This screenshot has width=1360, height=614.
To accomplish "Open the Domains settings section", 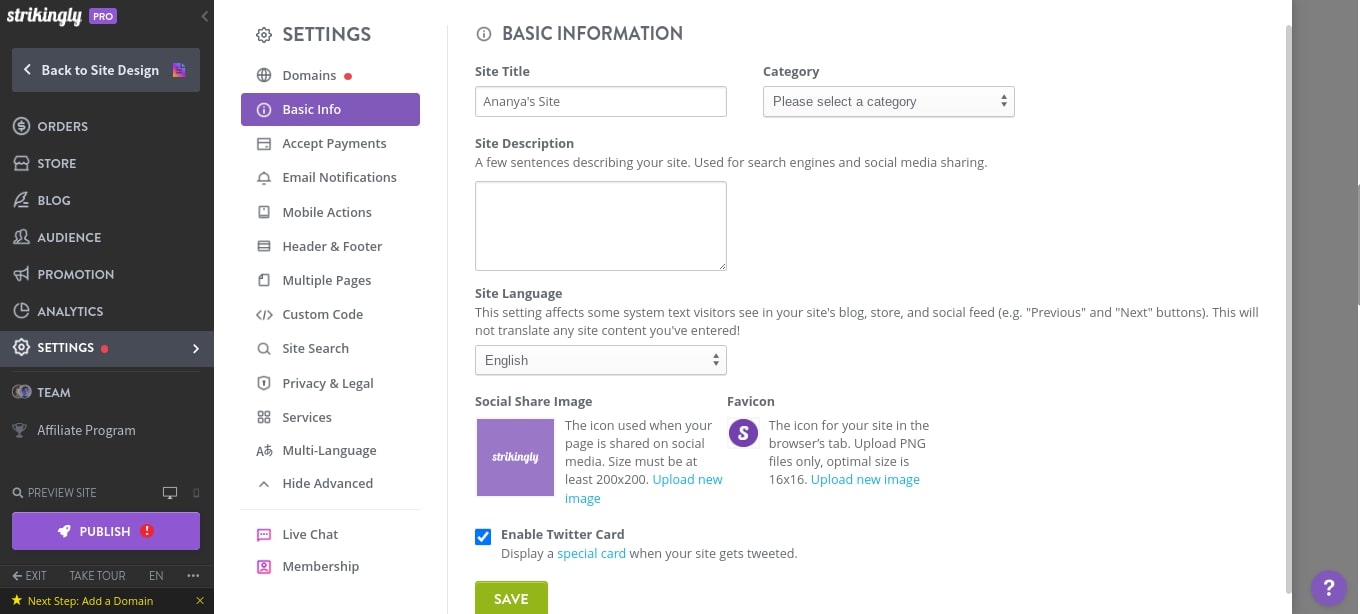I will (310, 74).
